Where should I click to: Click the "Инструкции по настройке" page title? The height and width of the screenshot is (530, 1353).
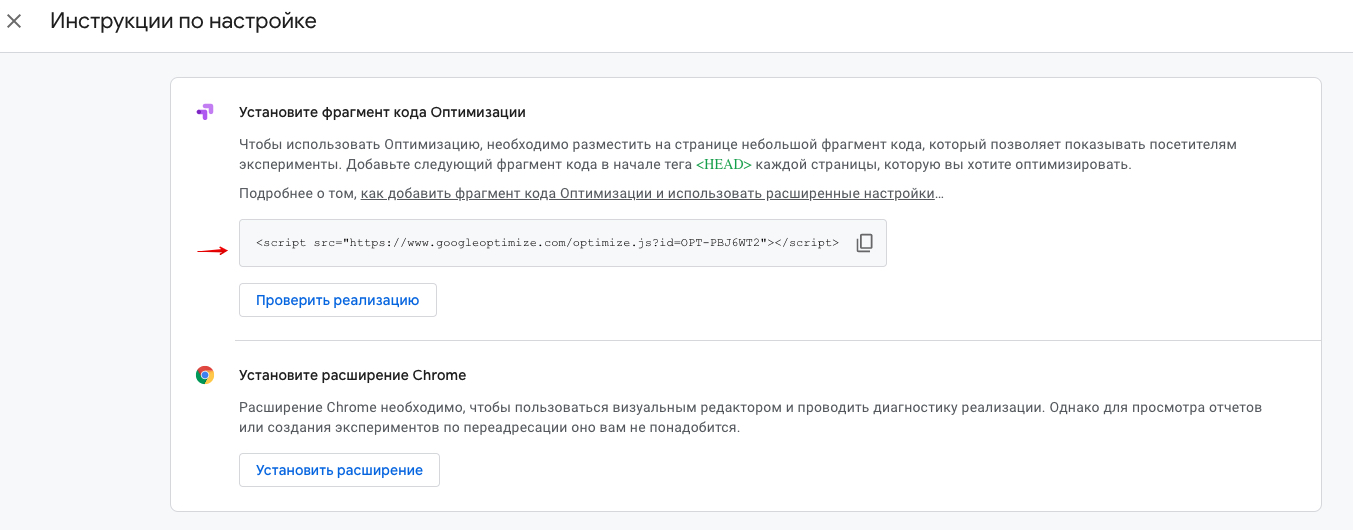183,21
